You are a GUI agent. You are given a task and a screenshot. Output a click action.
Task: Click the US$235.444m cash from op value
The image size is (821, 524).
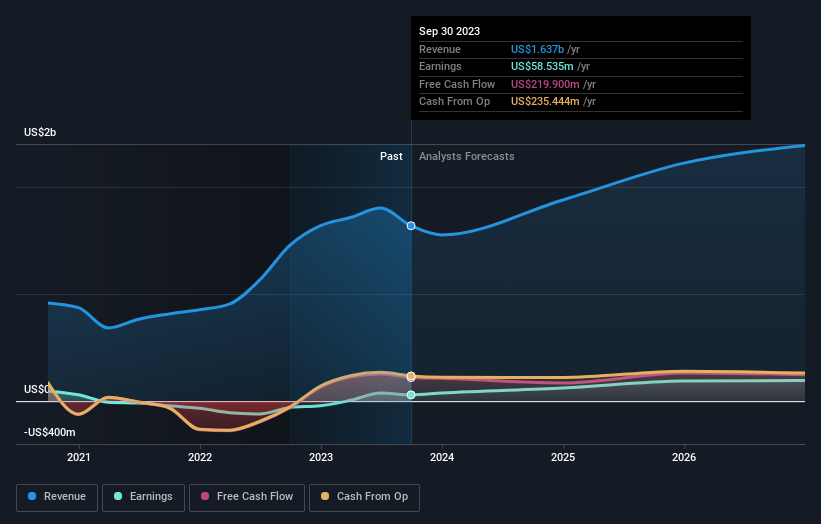[545, 102]
